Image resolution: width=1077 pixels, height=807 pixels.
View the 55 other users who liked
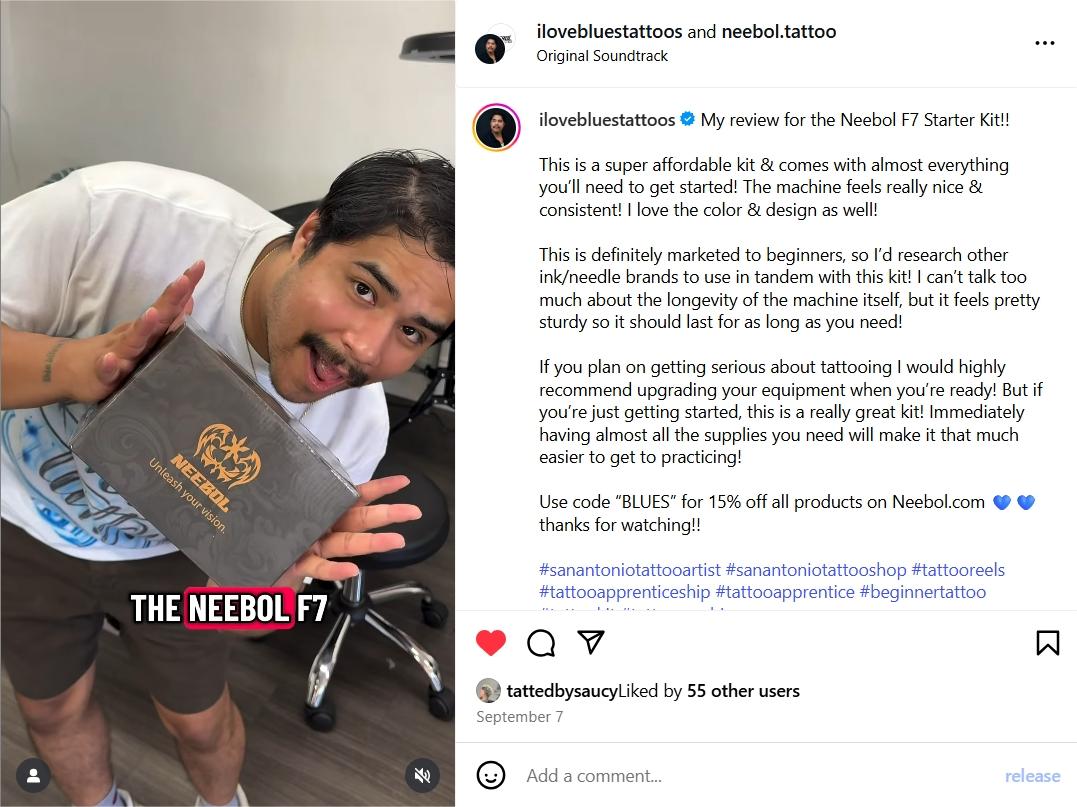[743, 690]
